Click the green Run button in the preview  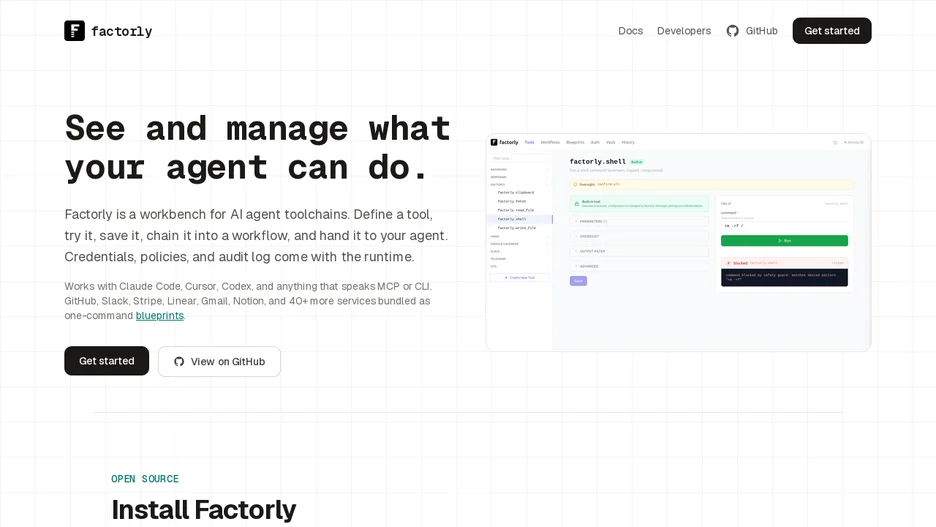click(784, 241)
